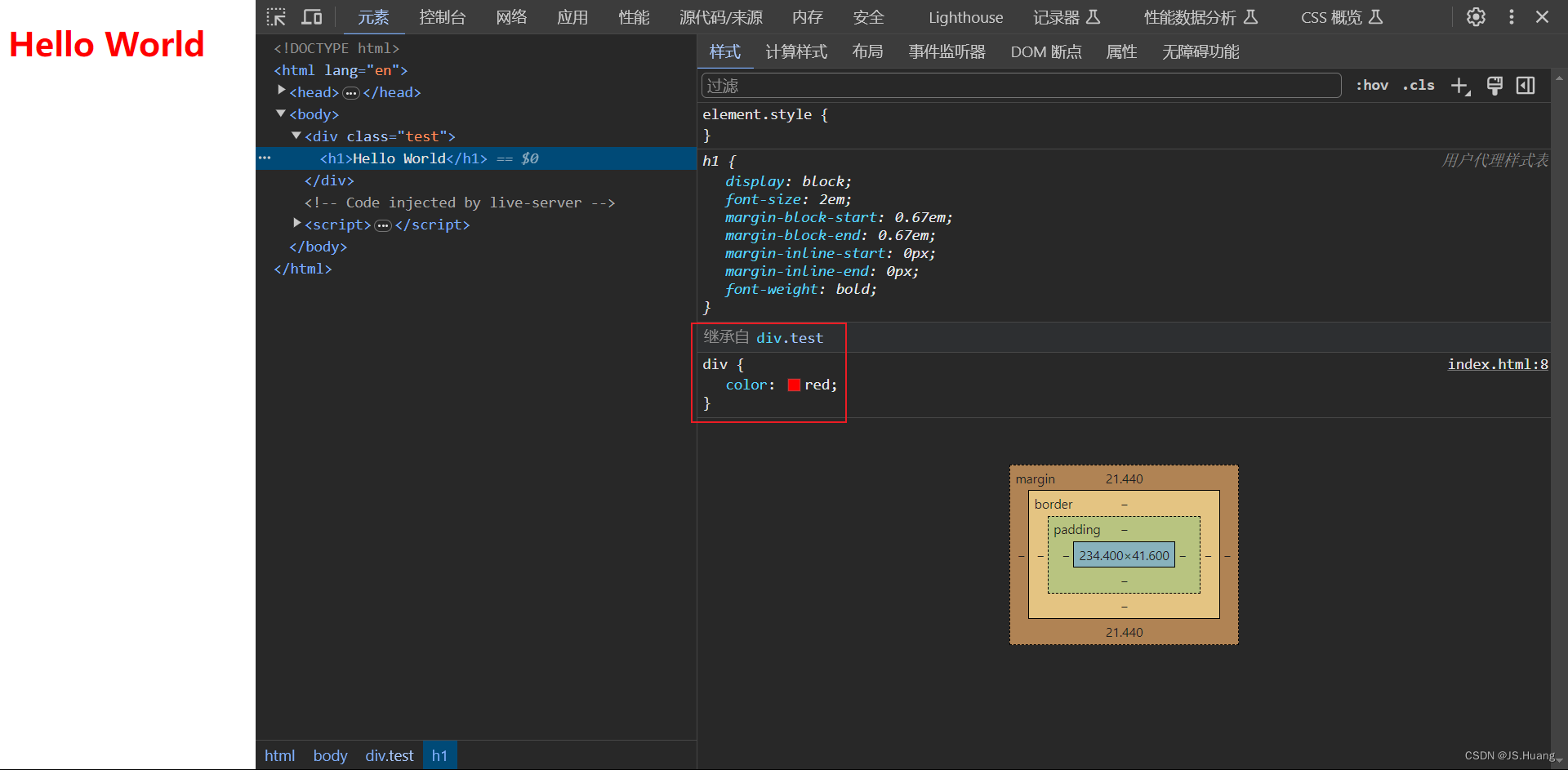Switch to the 源代码/来源 tab
Image resolution: width=1568 pixels, height=770 pixels.
pyautogui.click(x=721, y=17)
